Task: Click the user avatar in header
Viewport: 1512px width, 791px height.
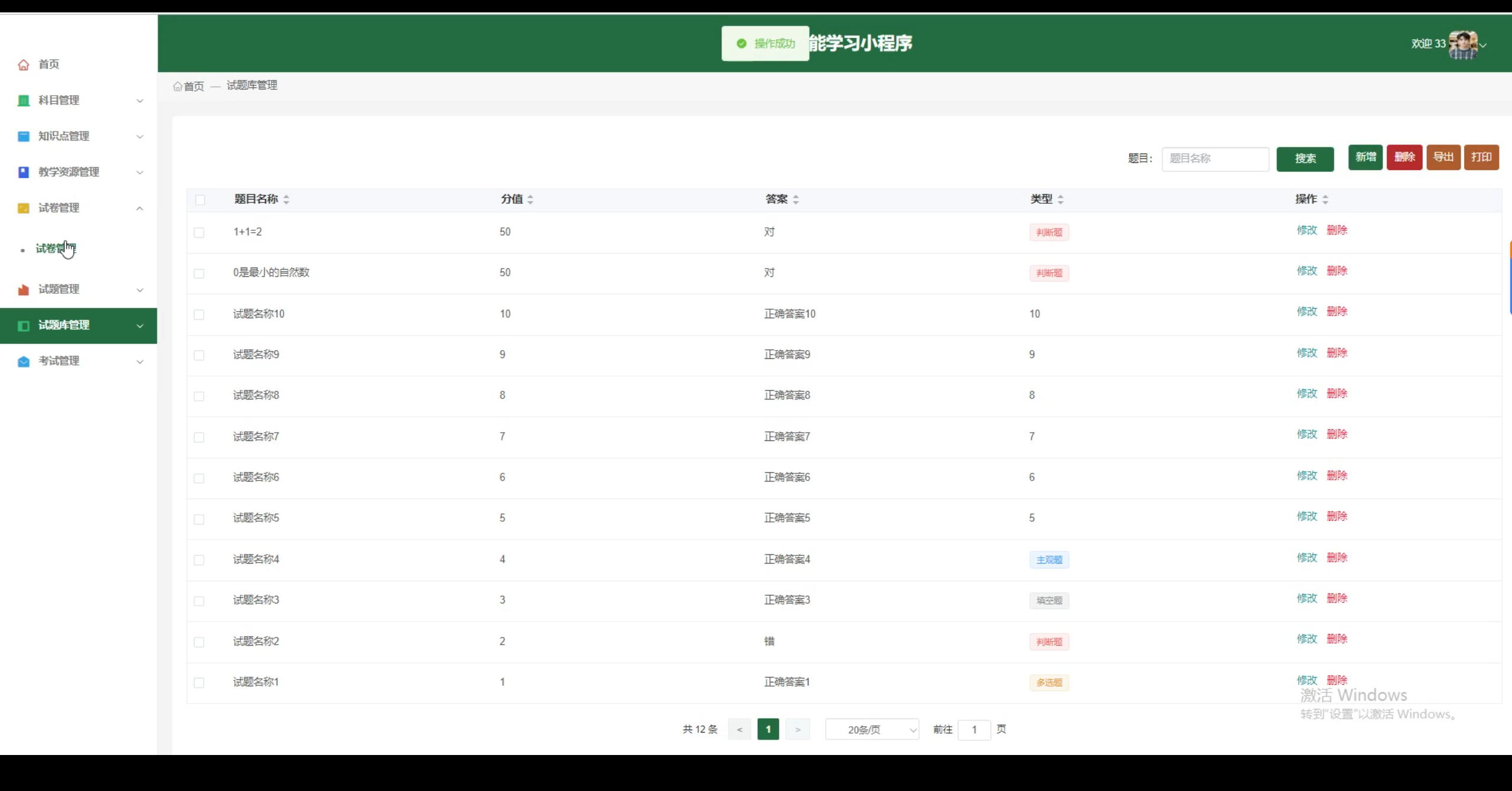Action: [x=1462, y=45]
